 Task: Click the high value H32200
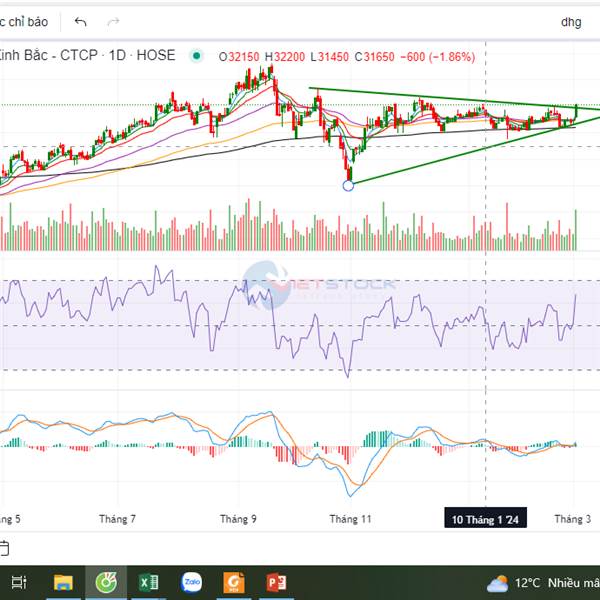[x=285, y=57]
